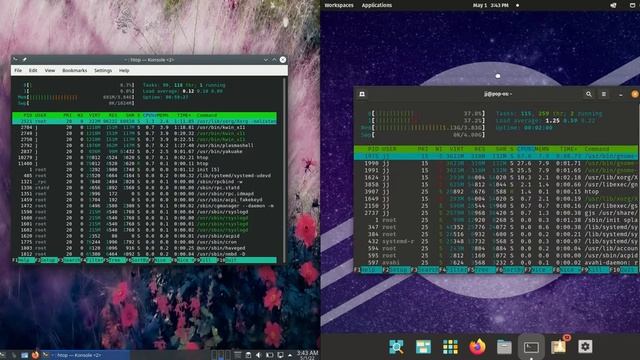
Task: Open Files from the Pop!_OS dock
Action: tap(504, 347)
